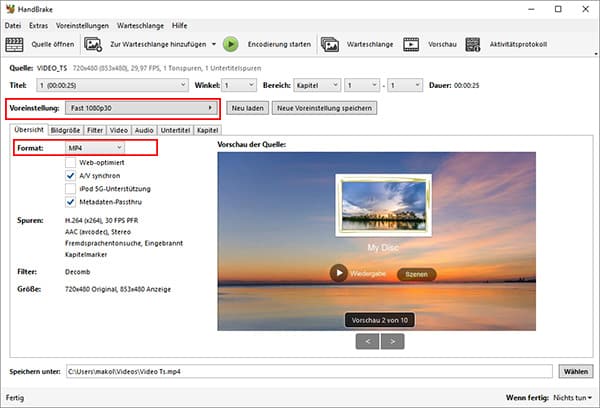Switch to the Untertitel tab
Image resolution: width=600 pixels, height=408 pixels.
point(175,130)
